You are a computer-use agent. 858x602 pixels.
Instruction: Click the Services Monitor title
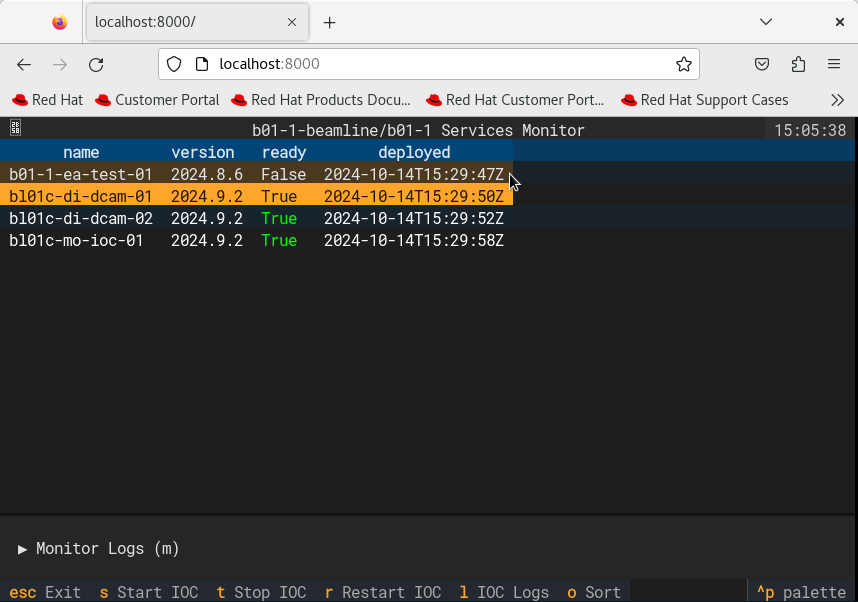click(418, 130)
